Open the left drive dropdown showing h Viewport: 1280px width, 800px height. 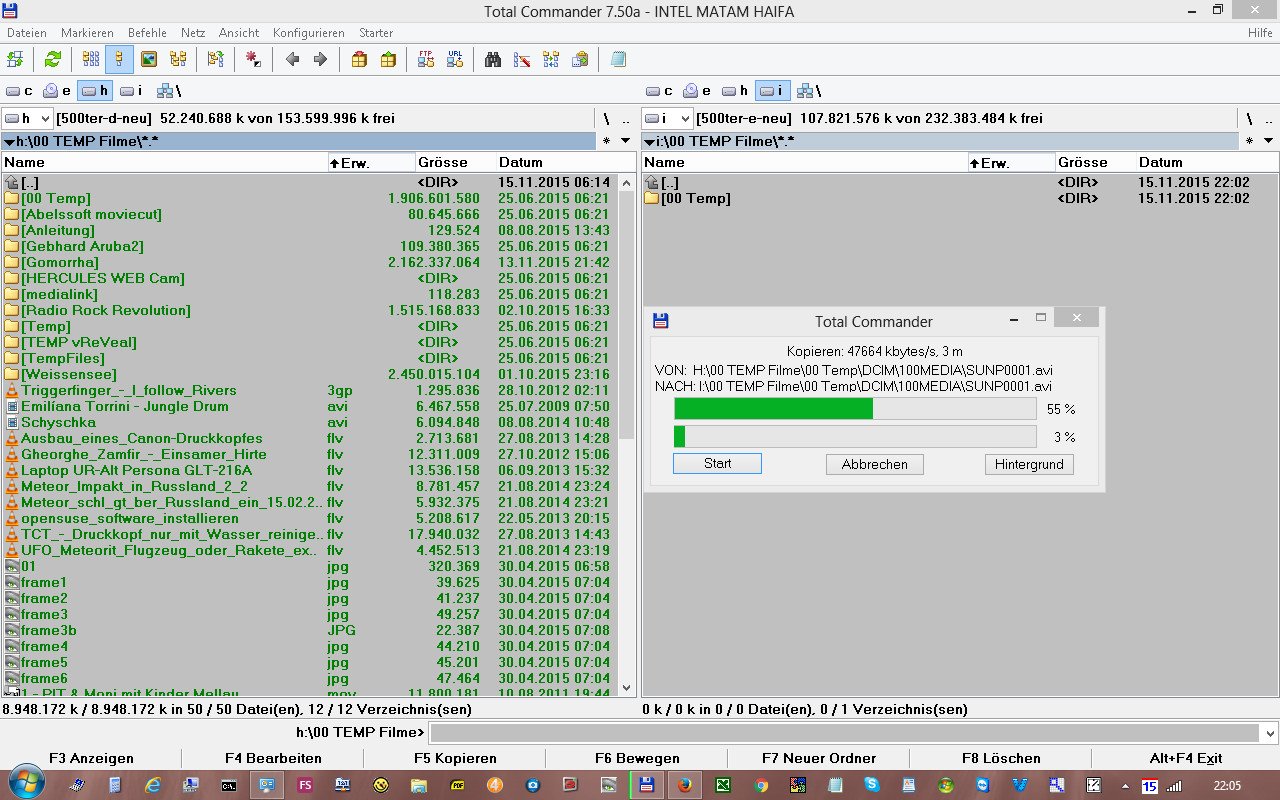(27, 118)
